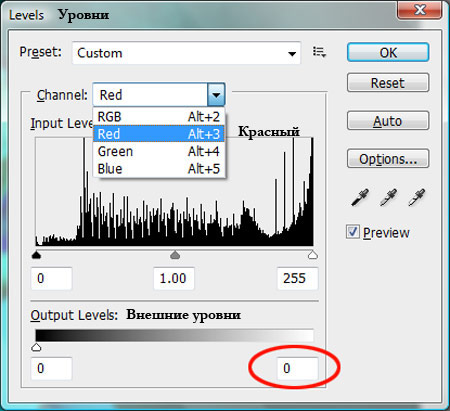Click the input midtone gray slider handle
Image resolution: width=450 pixels, height=411 pixels.
[175, 255]
